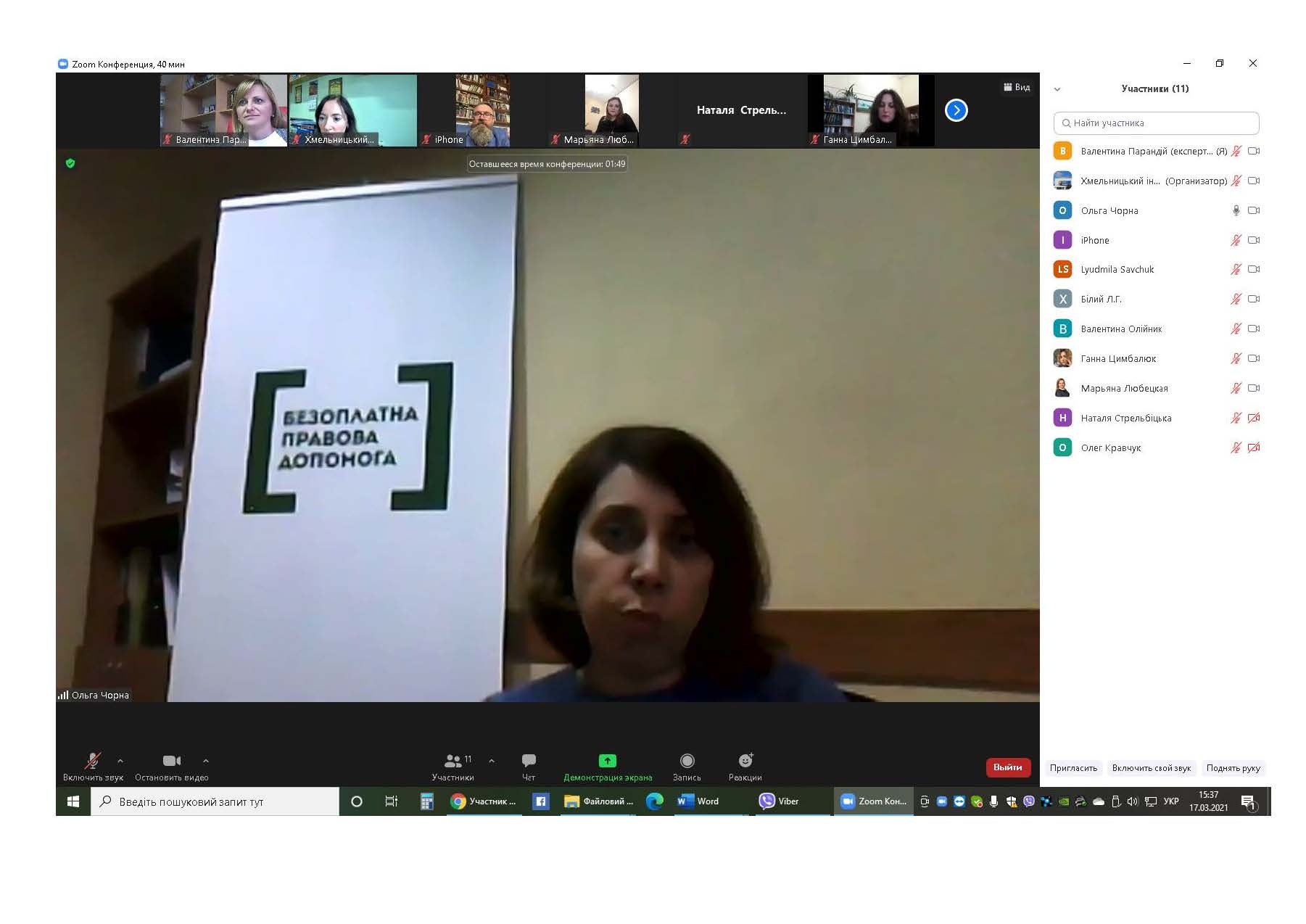Click the microphone icon labeled Включить звук
The width and height of the screenshot is (1306, 924).
click(x=92, y=761)
